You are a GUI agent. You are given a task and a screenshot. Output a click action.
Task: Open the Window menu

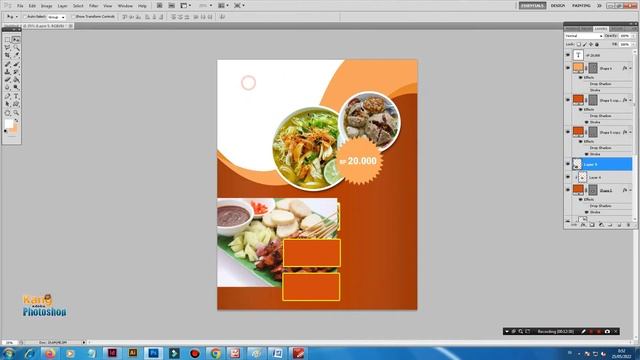pyautogui.click(x=125, y=6)
